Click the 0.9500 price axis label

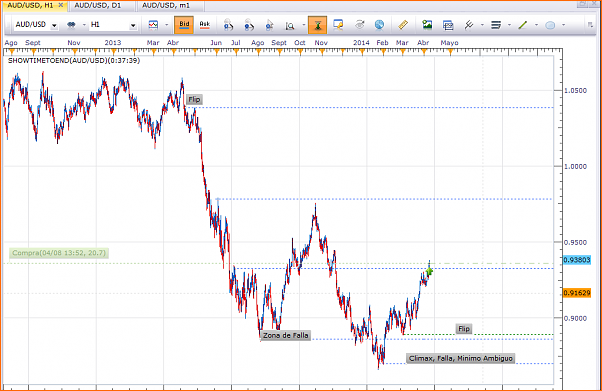575,242
